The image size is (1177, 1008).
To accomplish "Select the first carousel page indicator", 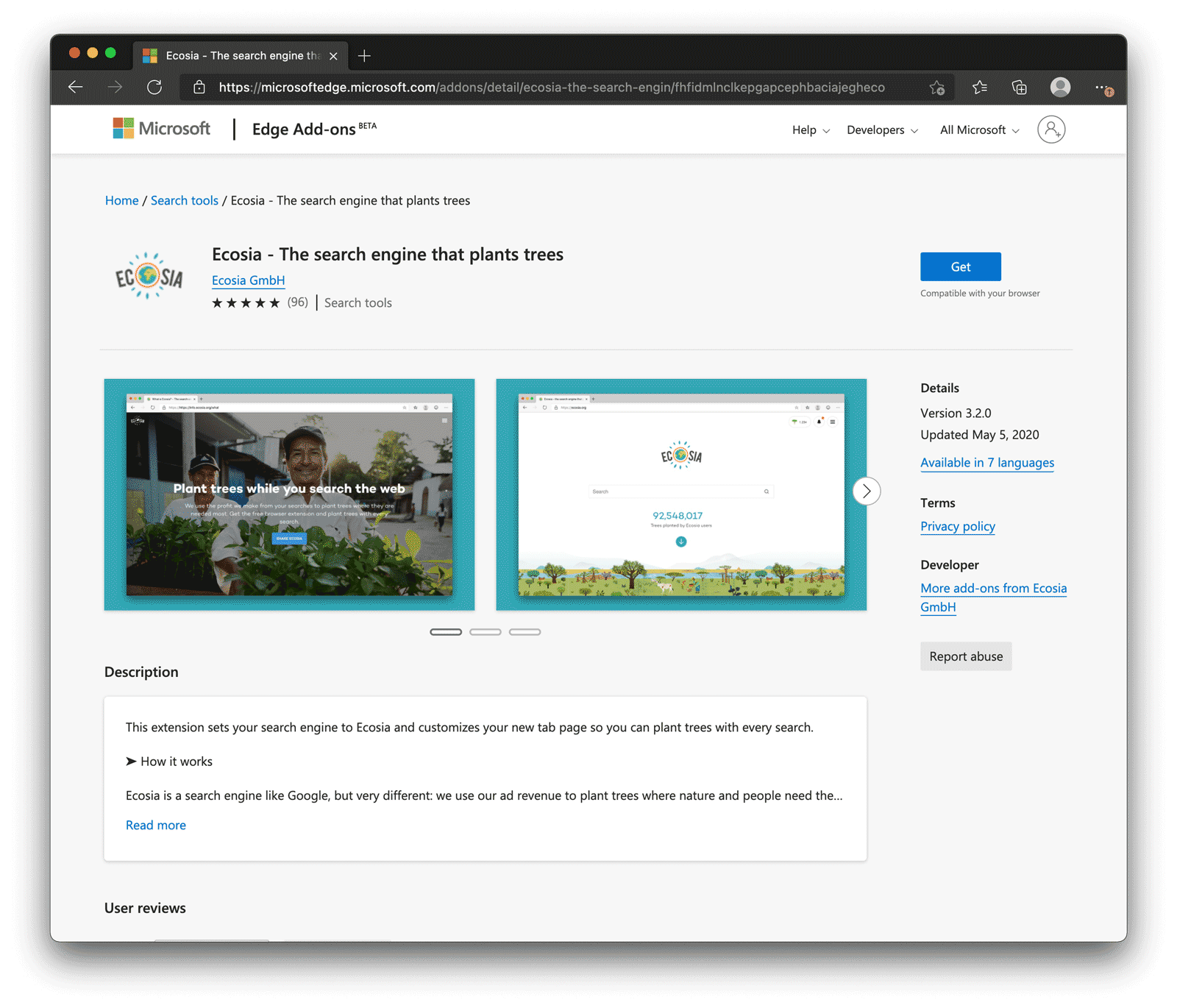I will (446, 632).
